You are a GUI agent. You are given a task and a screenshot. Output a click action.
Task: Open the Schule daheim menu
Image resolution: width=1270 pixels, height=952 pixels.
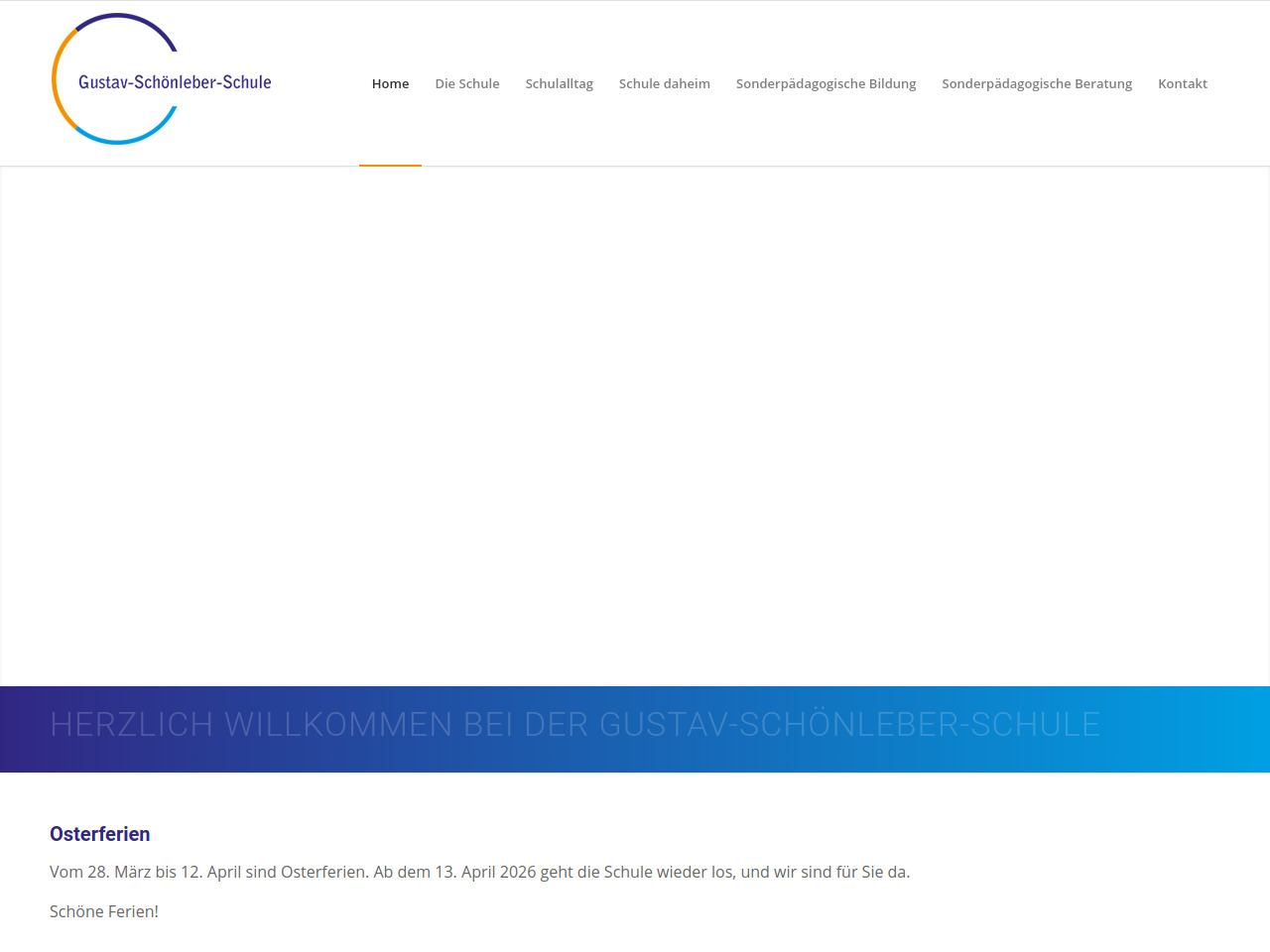[x=664, y=83]
